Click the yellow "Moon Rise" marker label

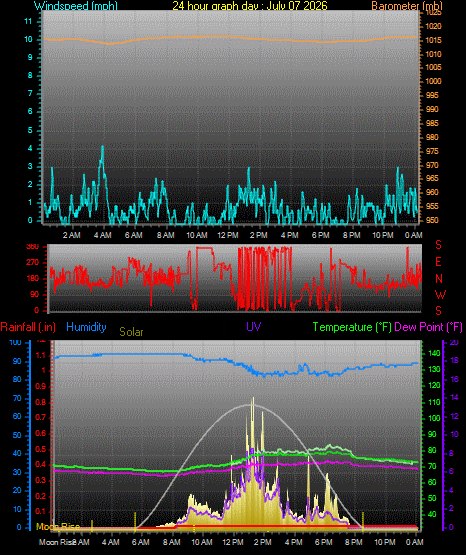[x=58, y=527]
